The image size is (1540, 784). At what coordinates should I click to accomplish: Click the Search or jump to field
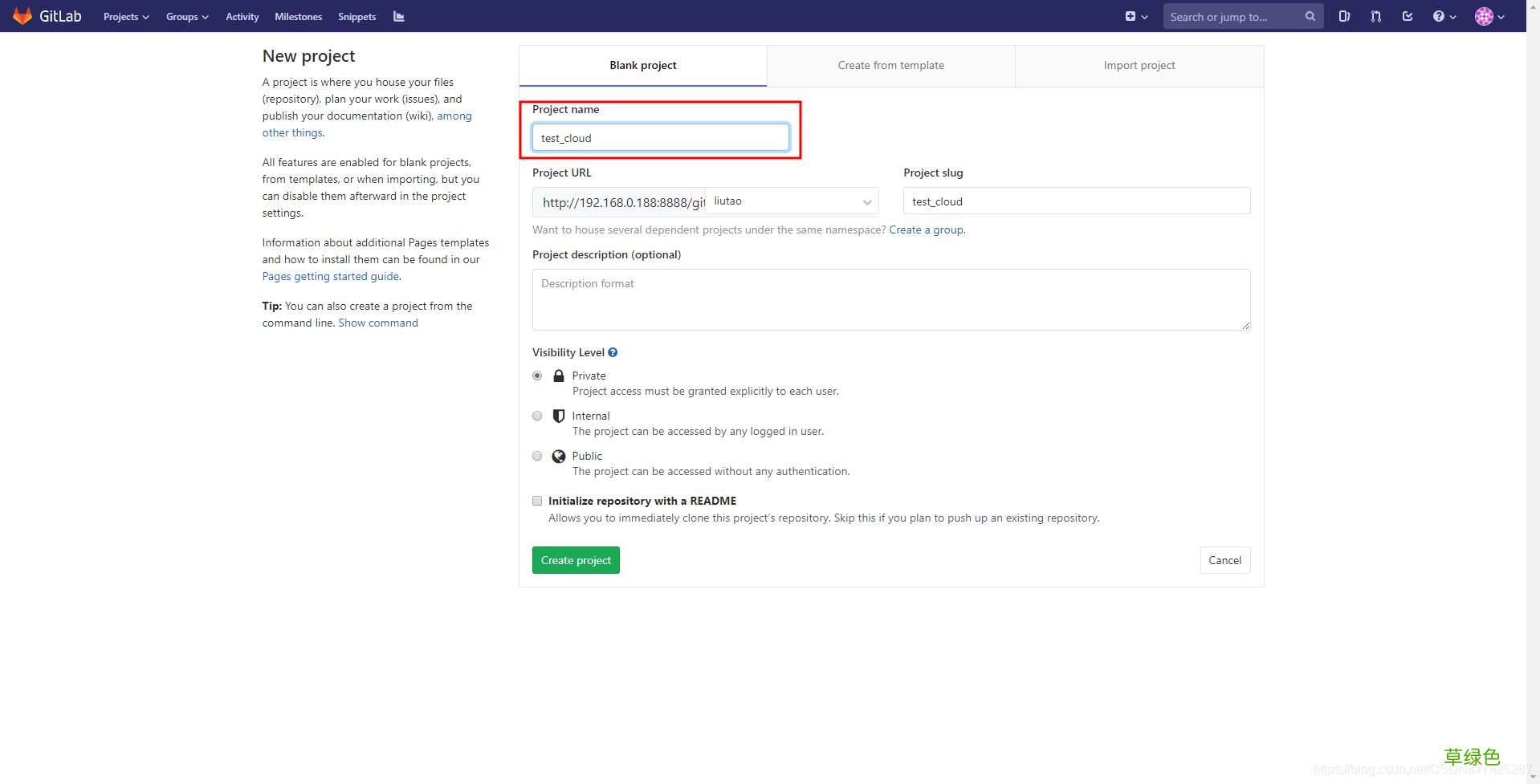pos(1243,16)
